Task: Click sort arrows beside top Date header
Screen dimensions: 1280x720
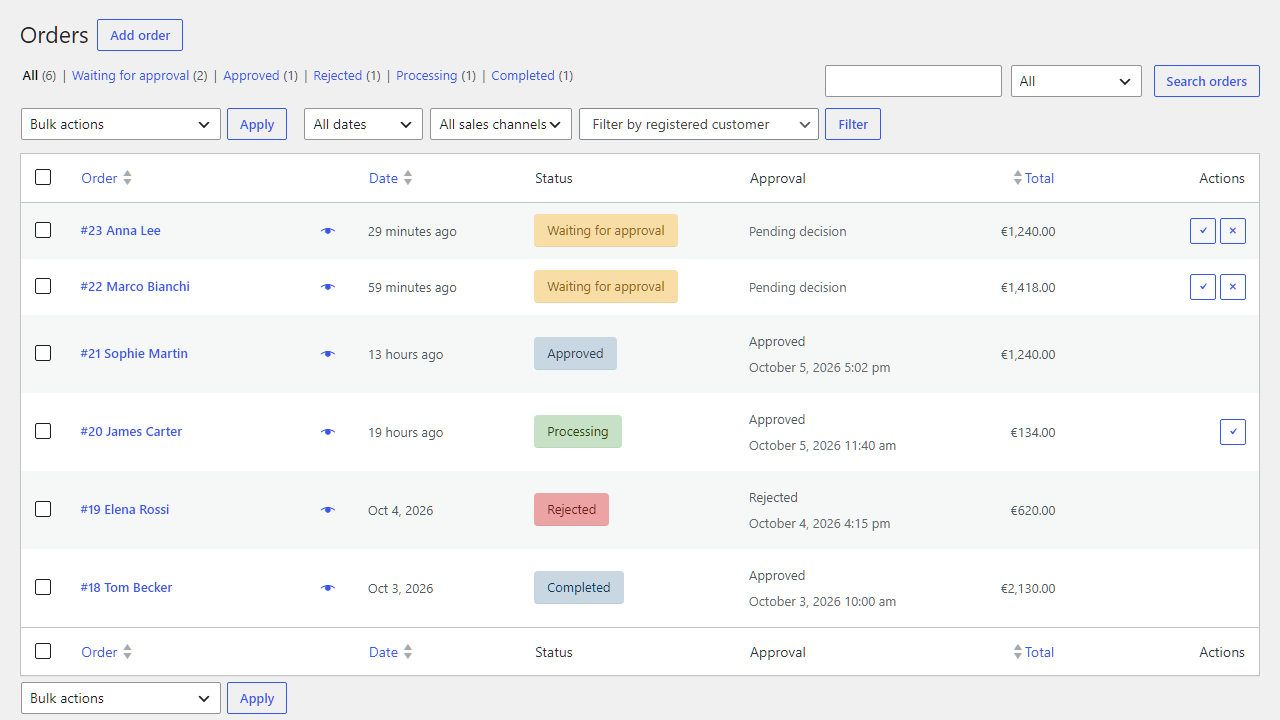Action: 408,178
